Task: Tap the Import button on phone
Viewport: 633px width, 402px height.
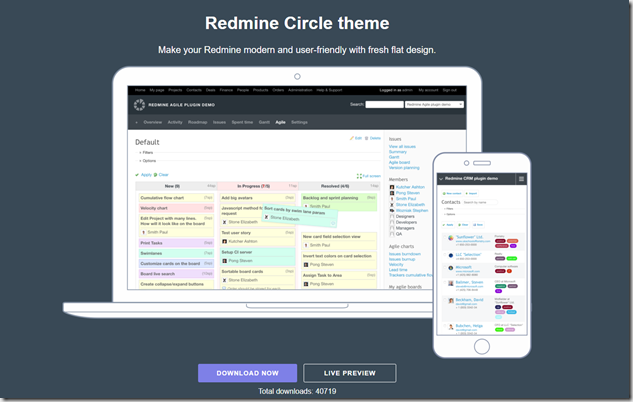Action: coord(472,193)
